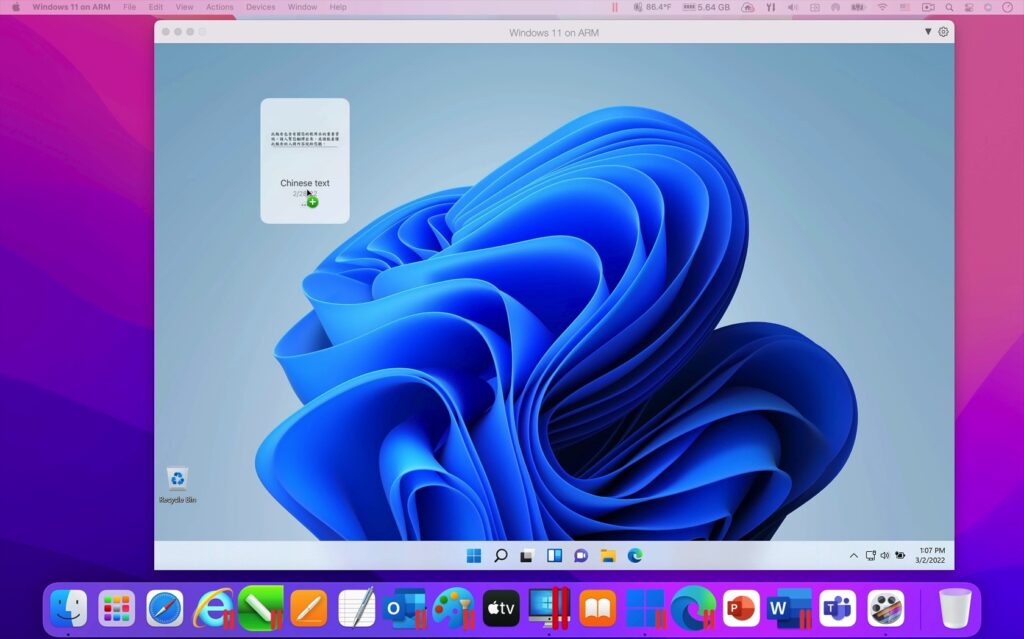Open the Windows 11 on ARM app menu
The image size is (1024, 639).
click(x=71, y=7)
